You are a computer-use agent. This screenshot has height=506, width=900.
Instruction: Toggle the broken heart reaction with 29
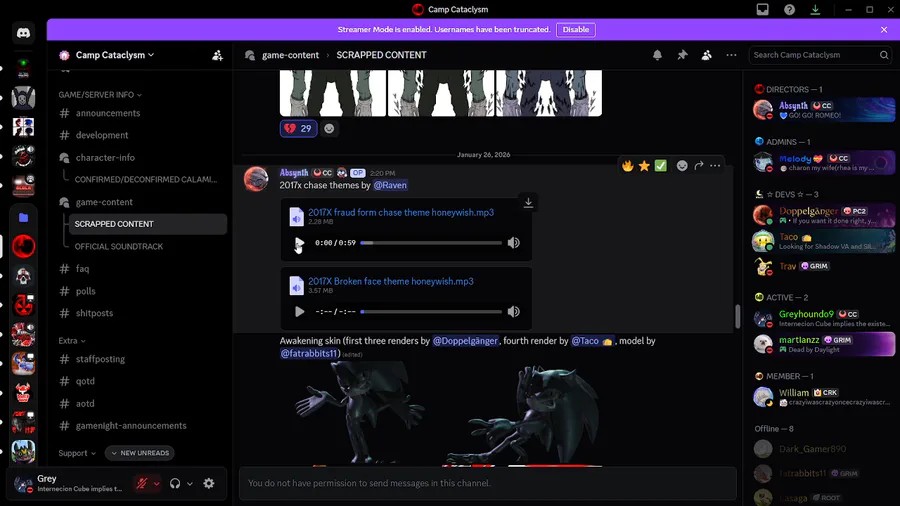298,129
